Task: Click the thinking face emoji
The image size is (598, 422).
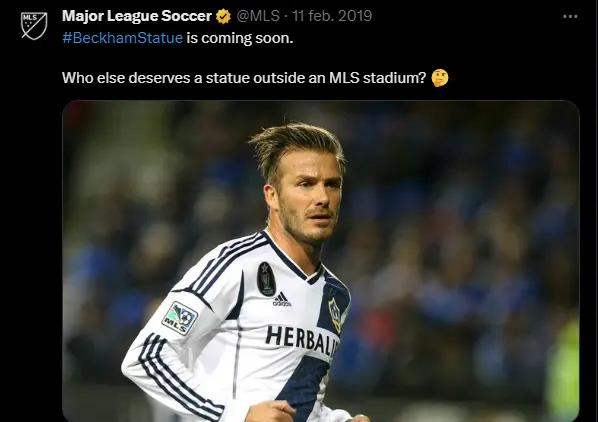Action: click(439, 78)
